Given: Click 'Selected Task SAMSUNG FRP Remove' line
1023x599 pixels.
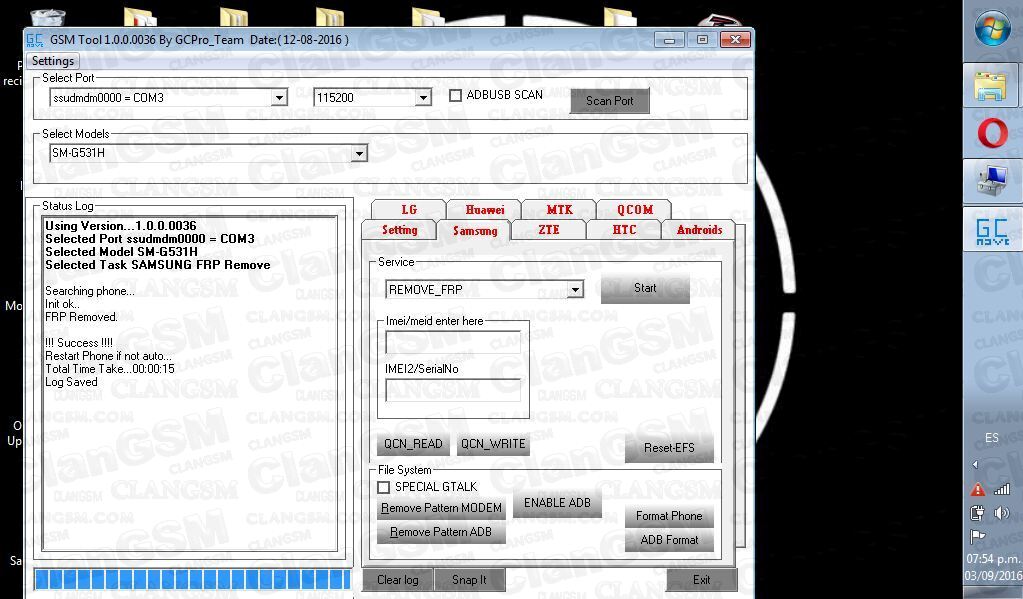Looking at the screenshot, I should pos(158,265).
